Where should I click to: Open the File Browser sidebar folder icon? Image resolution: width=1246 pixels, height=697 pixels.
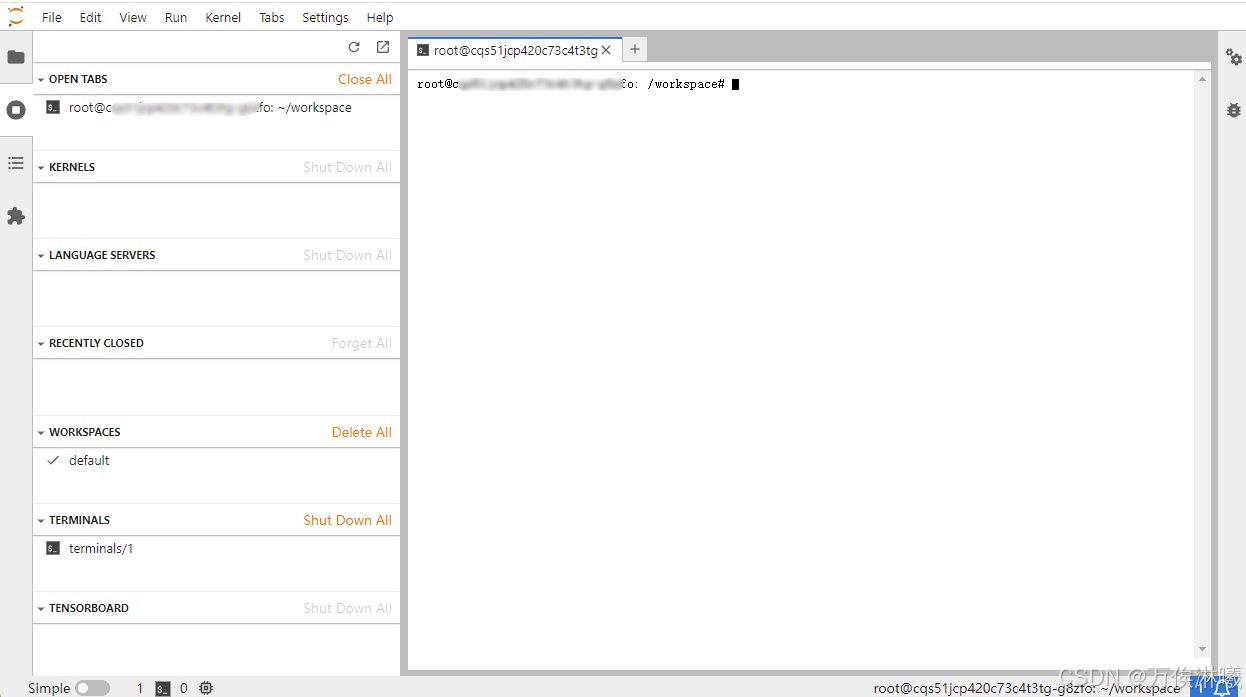pyautogui.click(x=16, y=57)
